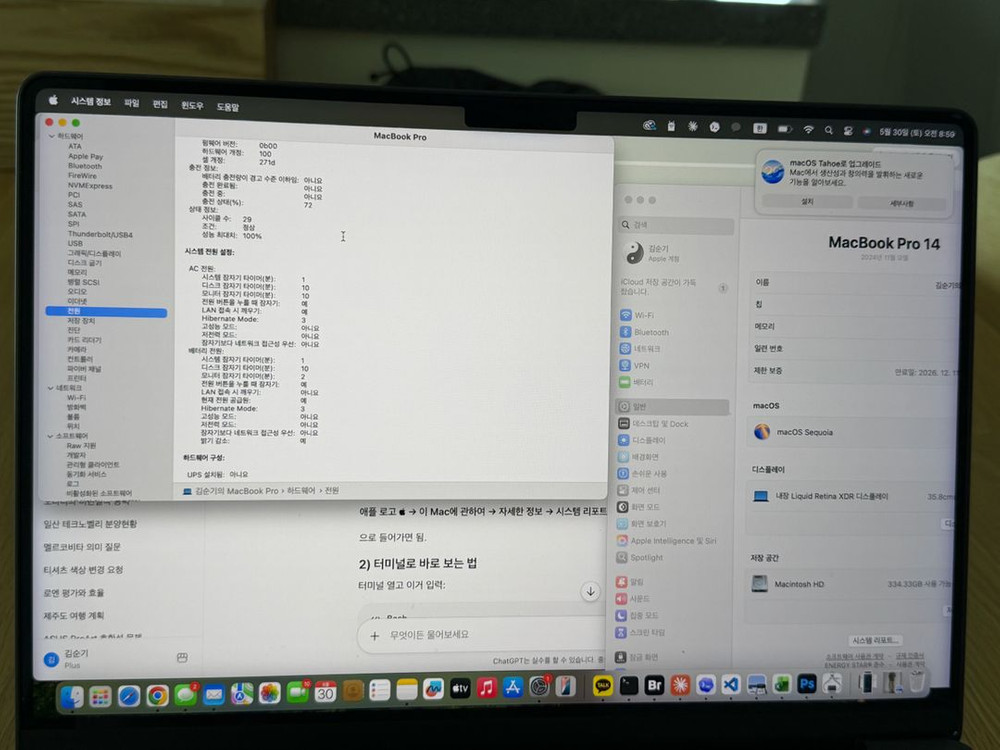Image resolution: width=1000 pixels, height=750 pixels.
Task: Open Photos app in the Dock
Action: pos(269,693)
